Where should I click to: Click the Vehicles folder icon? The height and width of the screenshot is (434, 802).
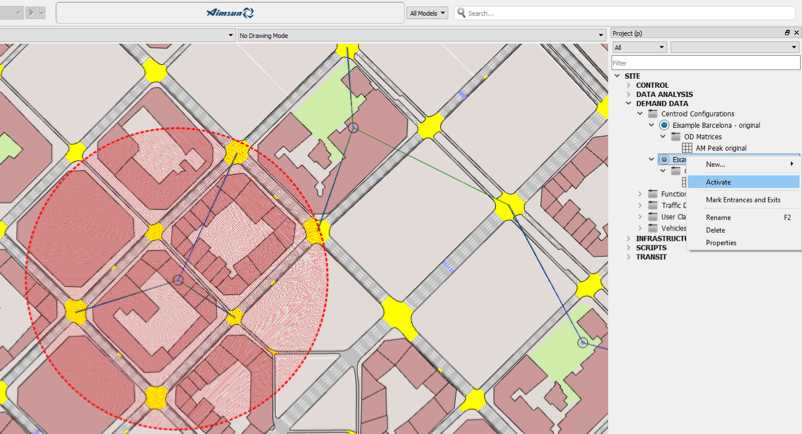pos(653,228)
